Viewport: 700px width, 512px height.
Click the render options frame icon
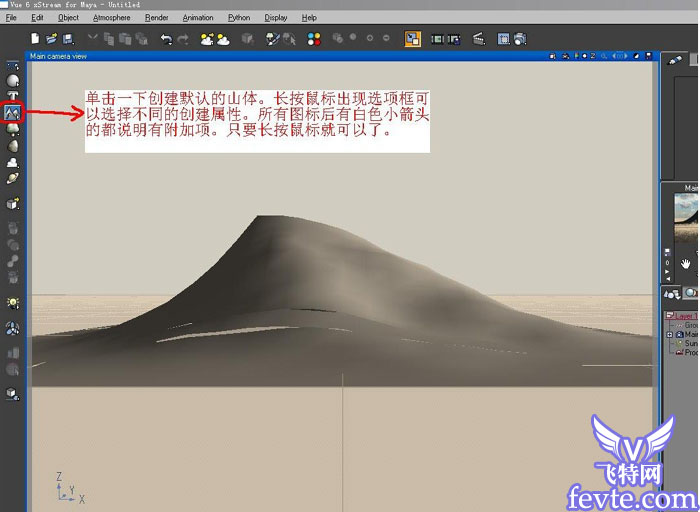tap(504, 39)
